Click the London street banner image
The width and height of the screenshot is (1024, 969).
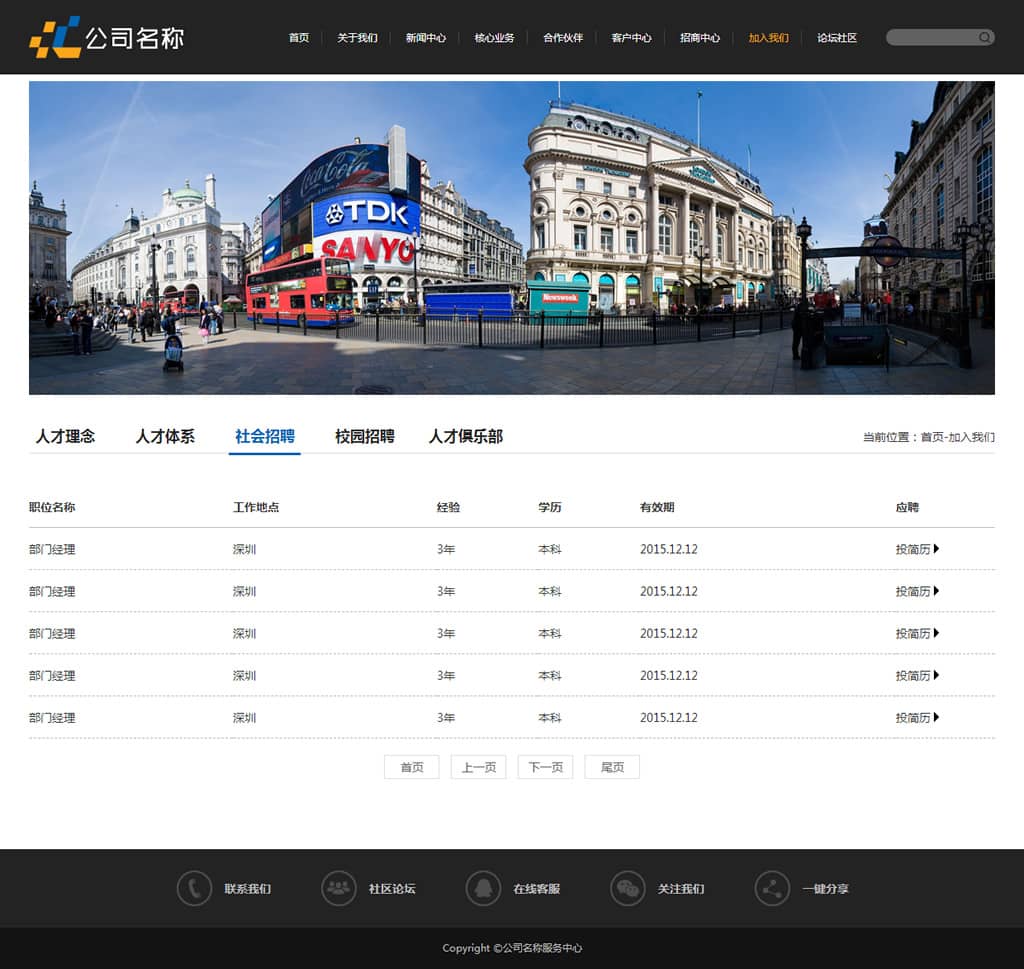point(511,238)
